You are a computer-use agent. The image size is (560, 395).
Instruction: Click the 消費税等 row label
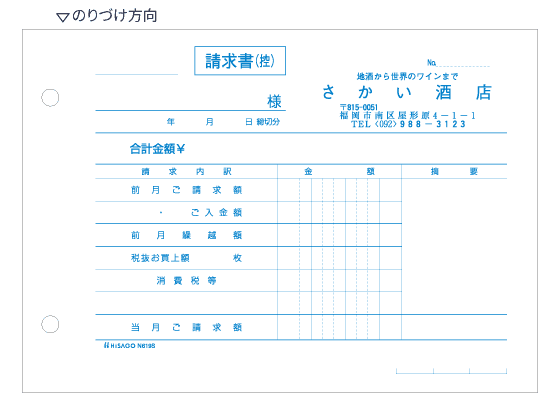coord(186,281)
